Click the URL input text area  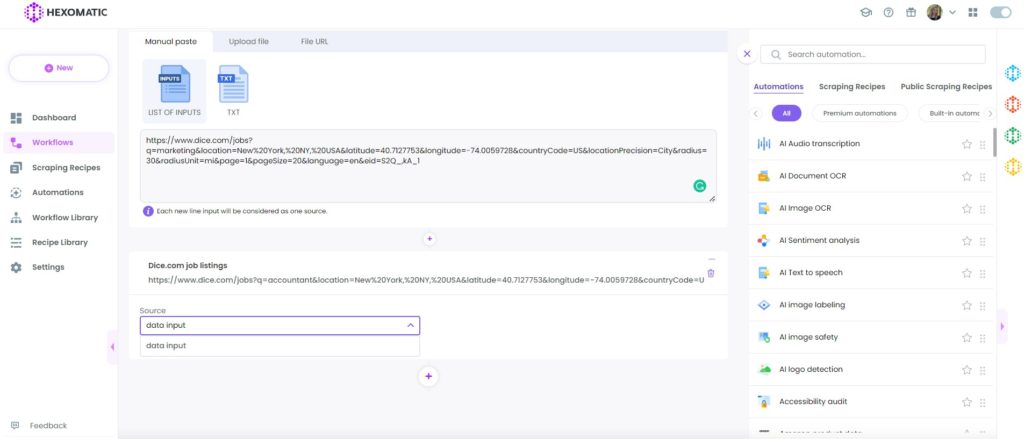click(x=428, y=166)
